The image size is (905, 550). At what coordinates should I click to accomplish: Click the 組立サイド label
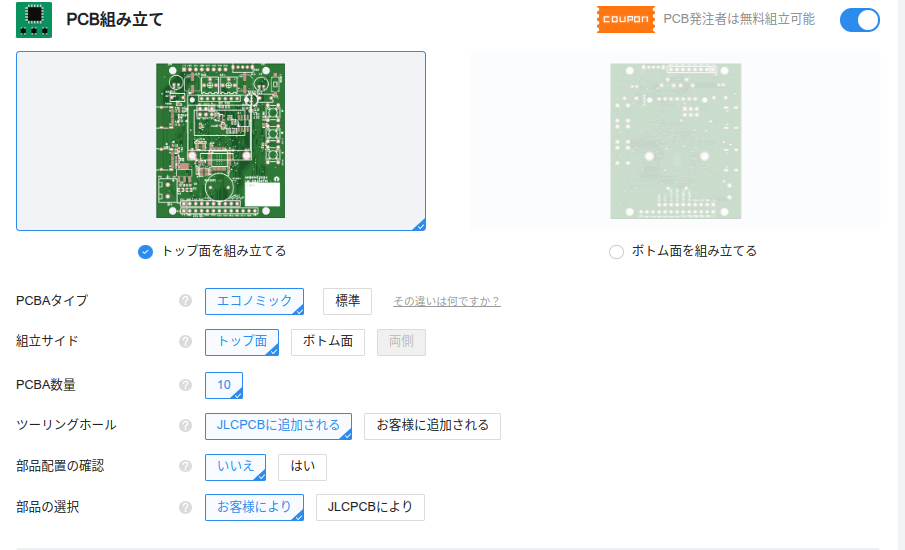[x=47, y=341]
